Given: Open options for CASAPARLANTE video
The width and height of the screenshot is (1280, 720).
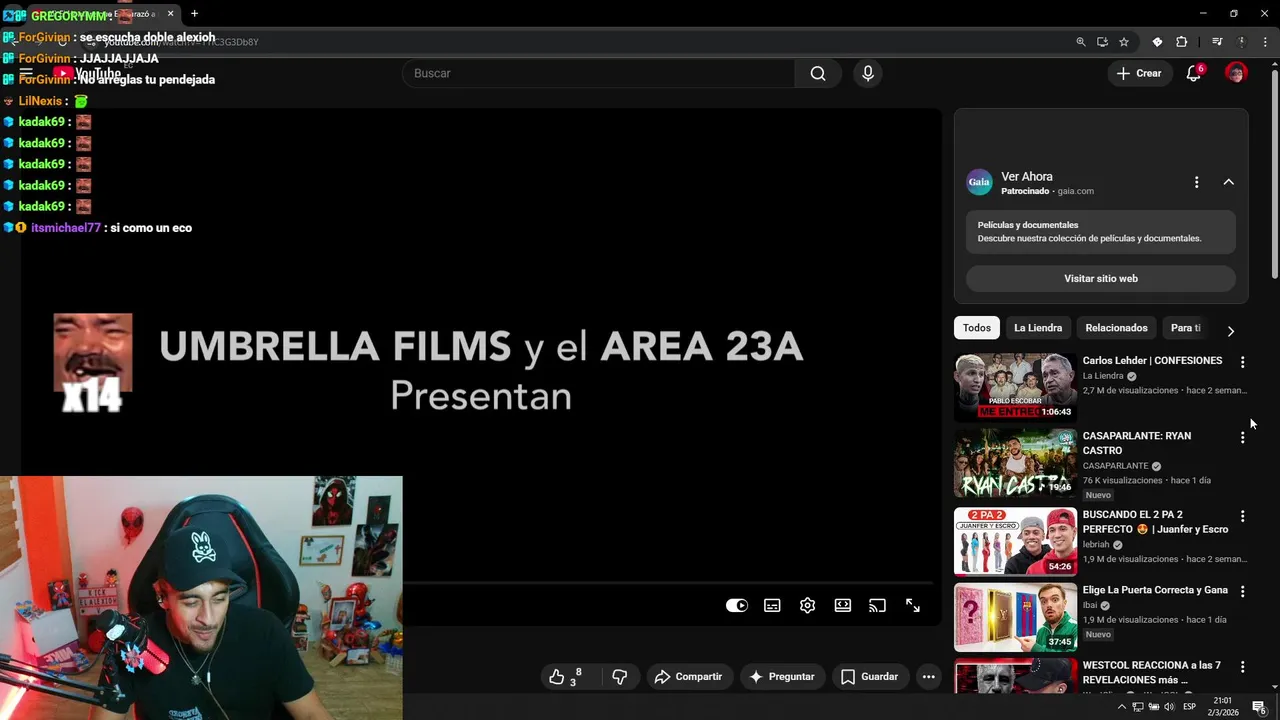Looking at the screenshot, I should (1243, 437).
